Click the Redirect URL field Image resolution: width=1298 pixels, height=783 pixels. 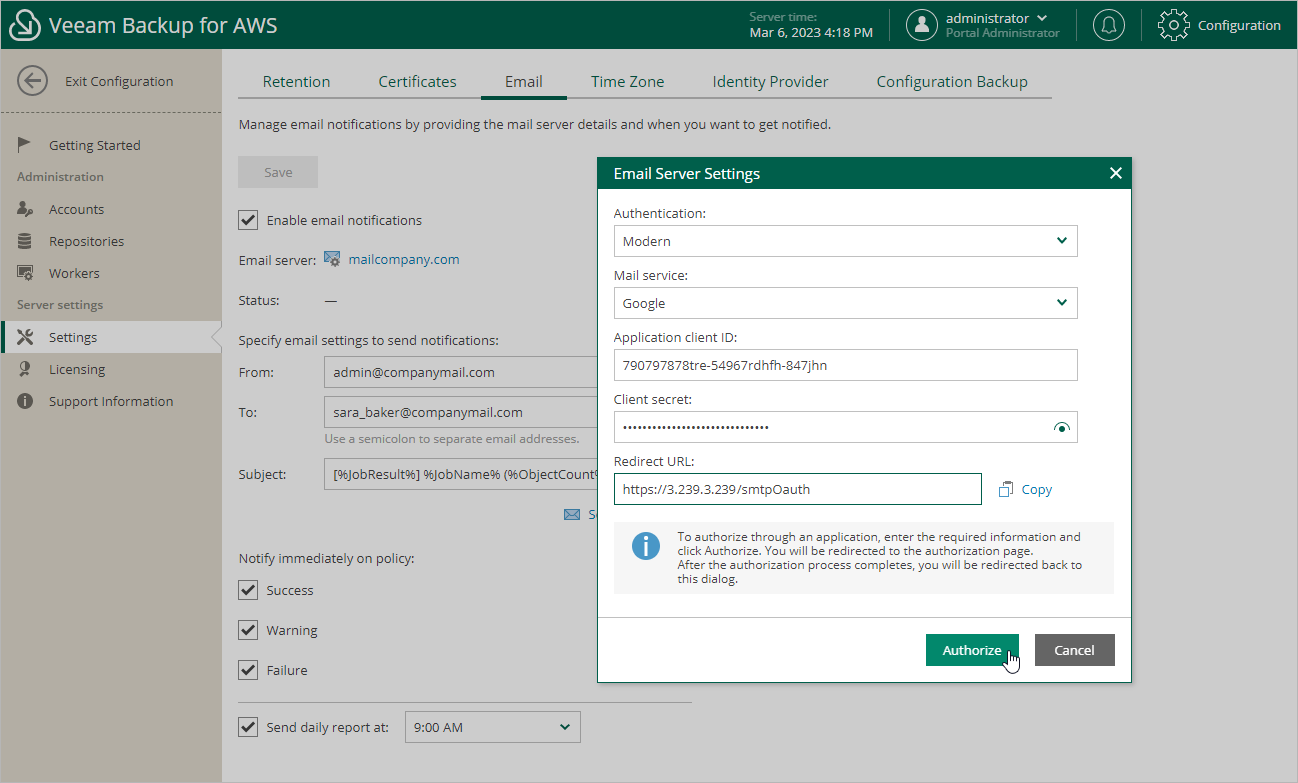coord(798,489)
